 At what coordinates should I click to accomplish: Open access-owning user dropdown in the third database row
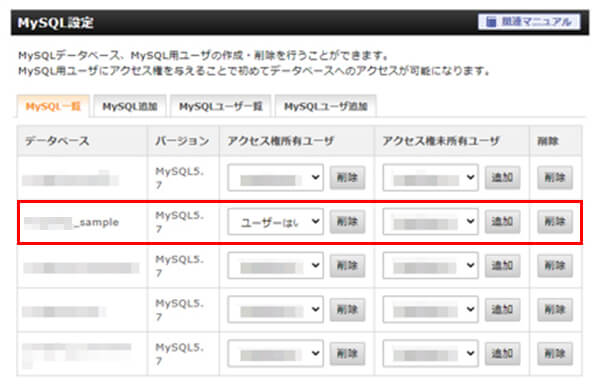tap(276, 266)
